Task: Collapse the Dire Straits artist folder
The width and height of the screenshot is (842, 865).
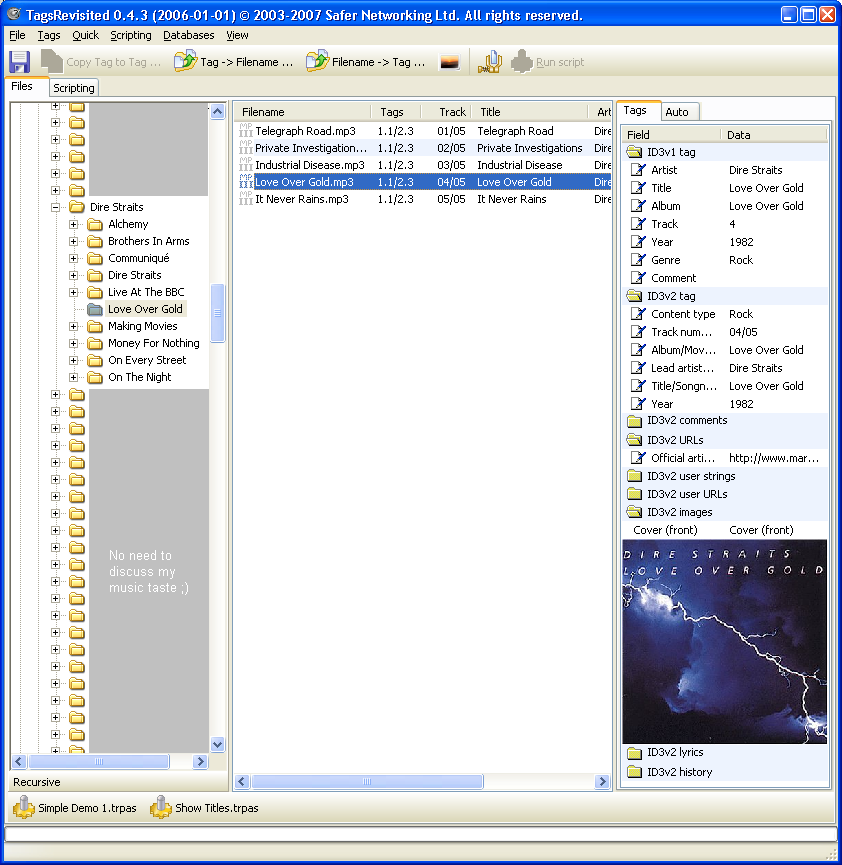Action: point(56,207)
